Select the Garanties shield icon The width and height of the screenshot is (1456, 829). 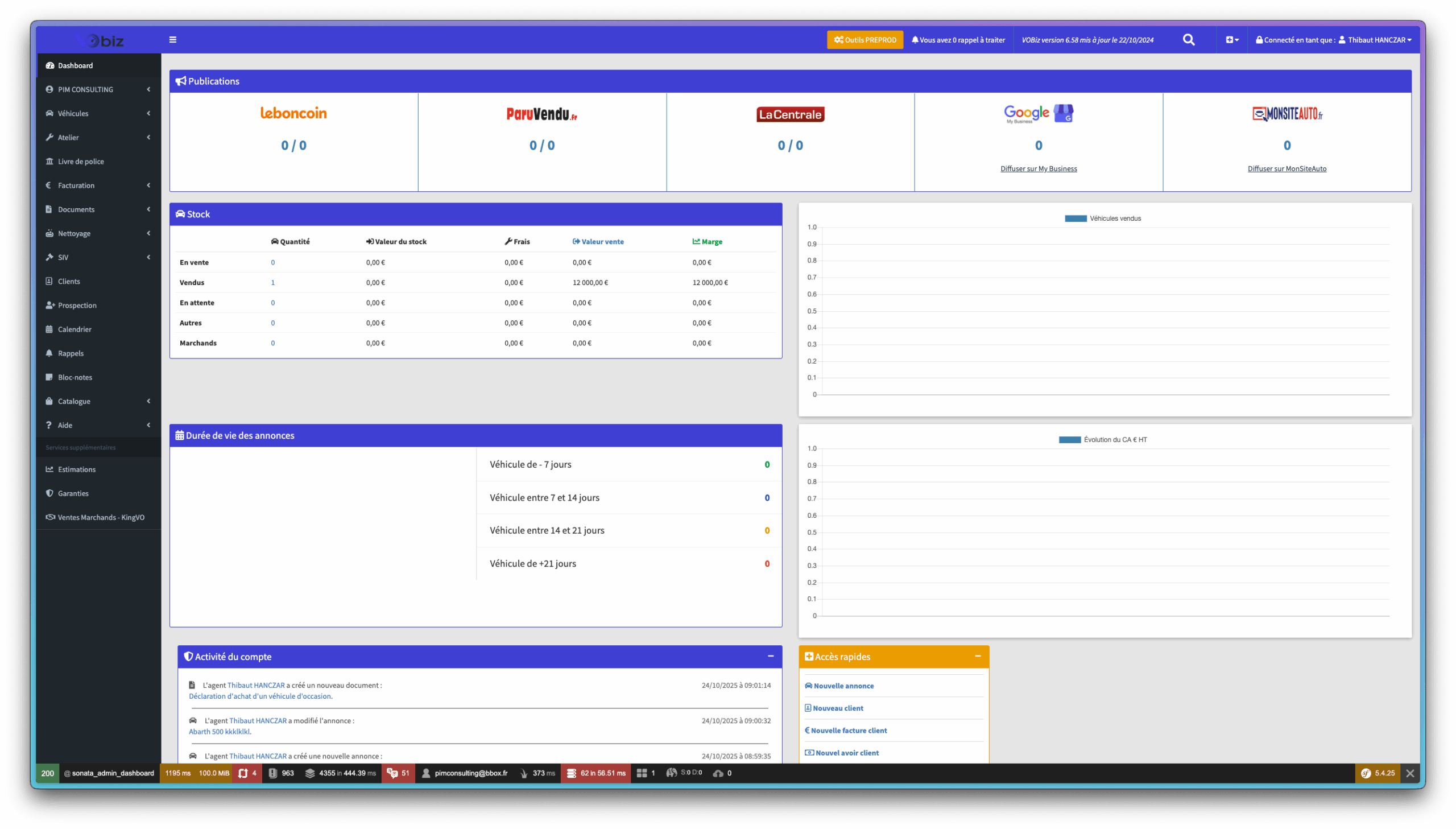[50, 493]
